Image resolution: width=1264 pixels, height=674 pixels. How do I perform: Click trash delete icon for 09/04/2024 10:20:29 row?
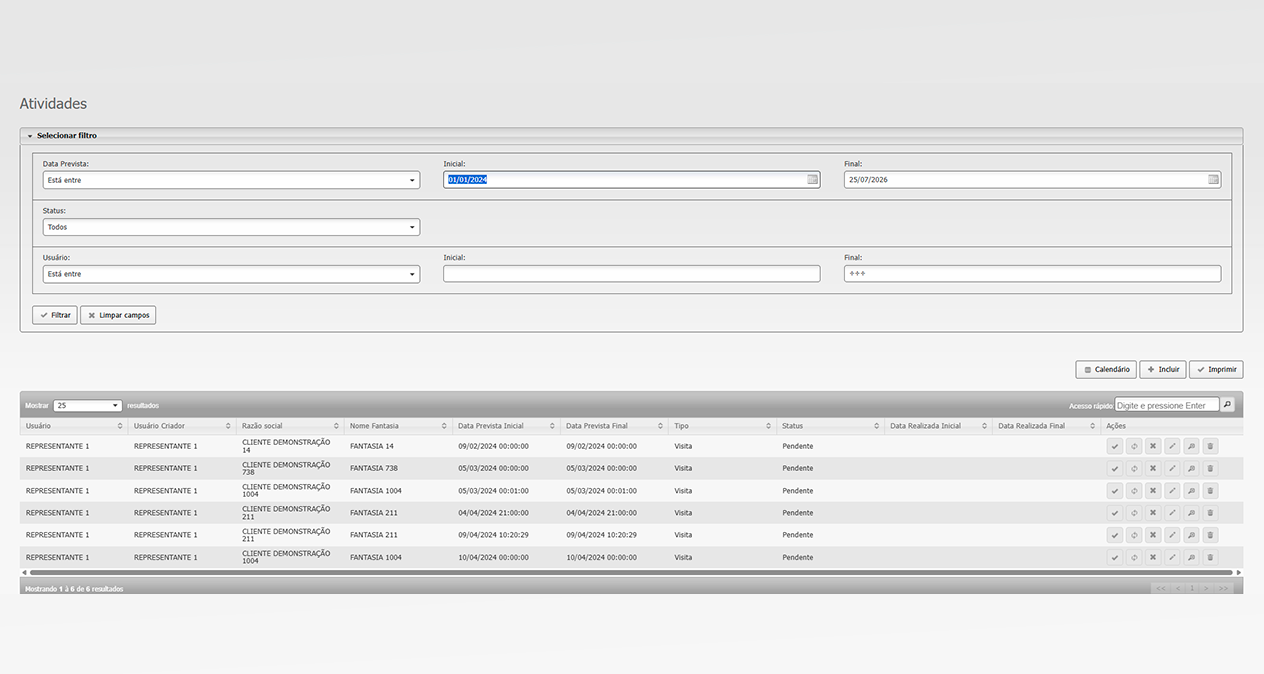pos(1210,535)
